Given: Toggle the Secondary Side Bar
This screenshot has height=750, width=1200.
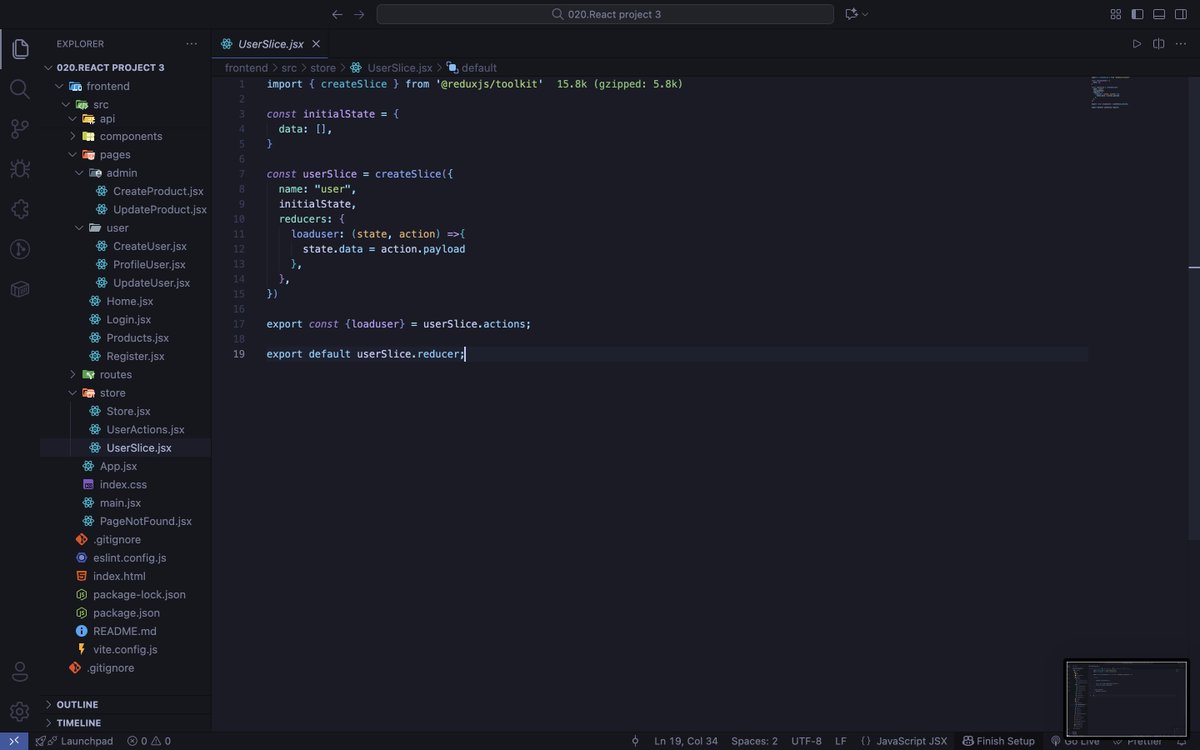Looking at the screenshot, I should pyautogui.click(x=1181, y=14).
